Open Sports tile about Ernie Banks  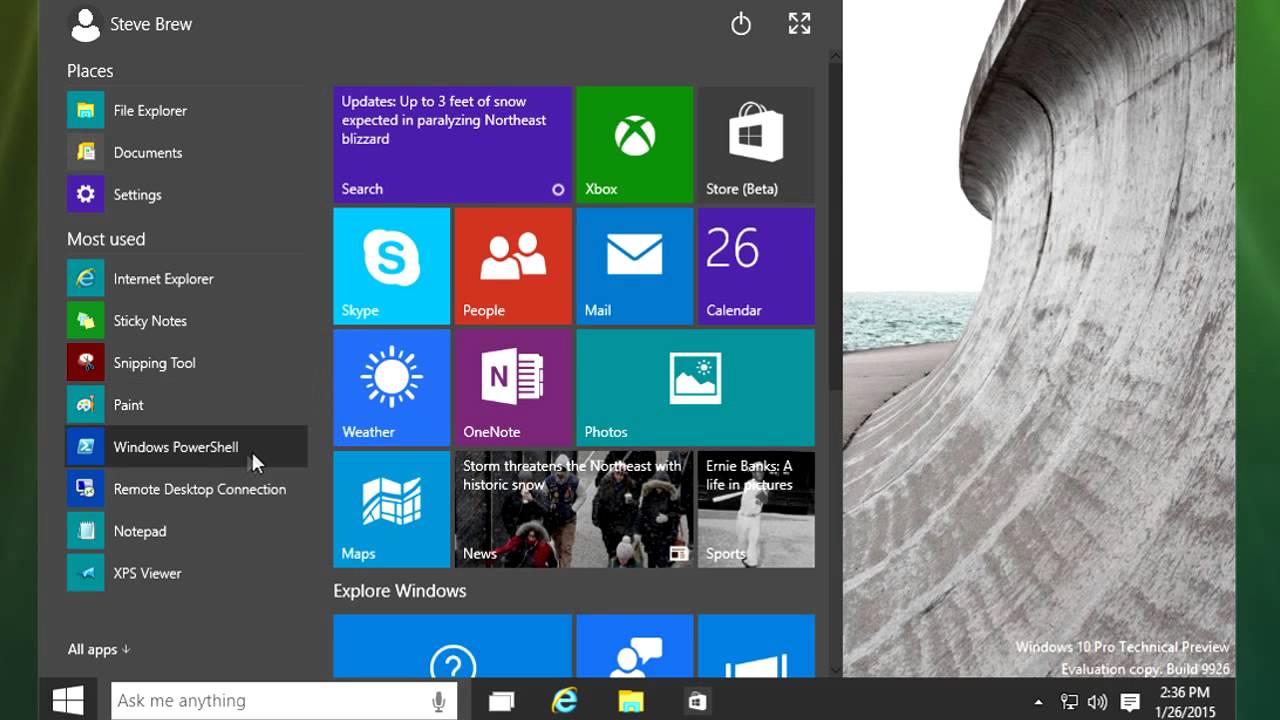(x=756, y=509)
